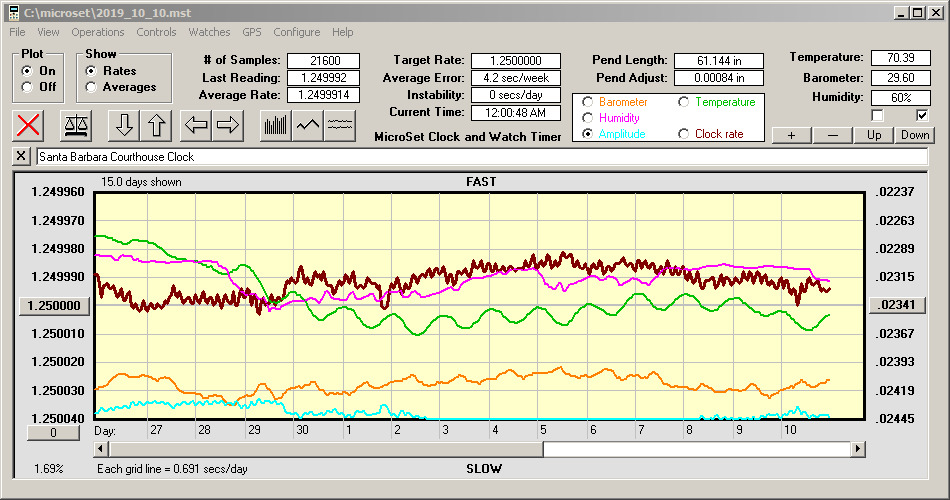
Task: Select Show Rates radio button
Action: (x=91, y=71)
